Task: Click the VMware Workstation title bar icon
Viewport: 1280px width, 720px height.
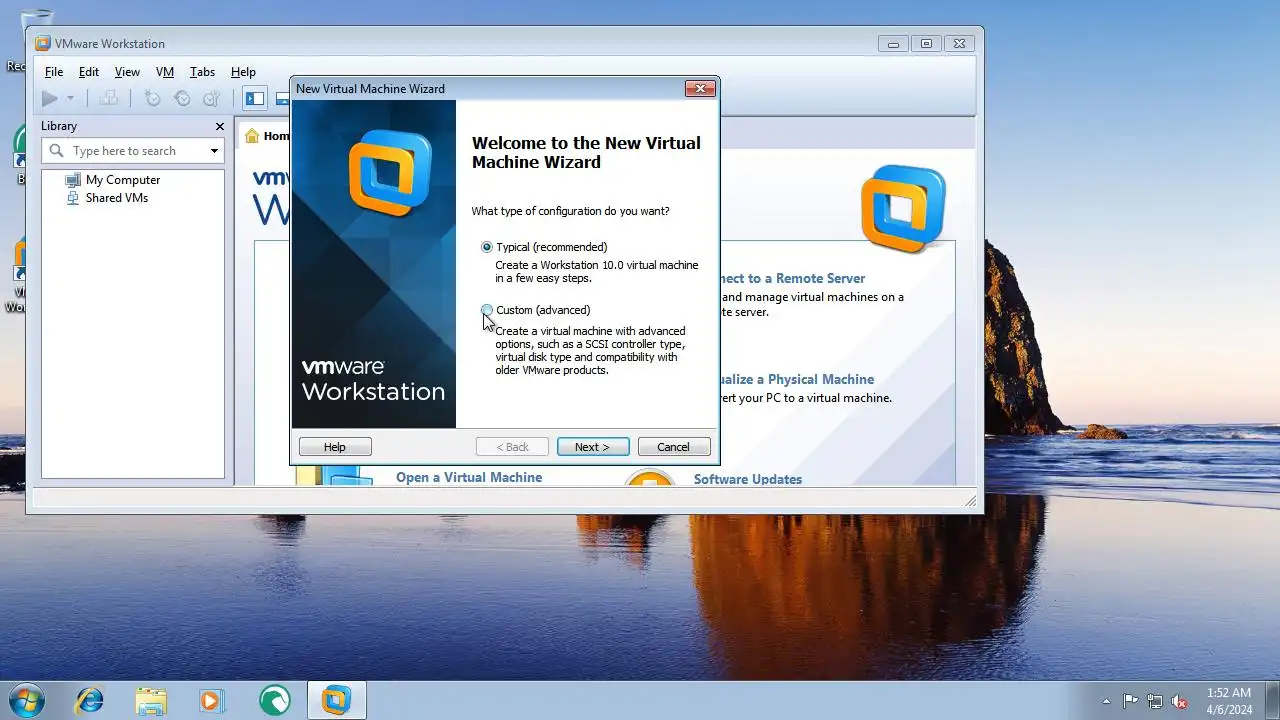Action: point(43,44)
